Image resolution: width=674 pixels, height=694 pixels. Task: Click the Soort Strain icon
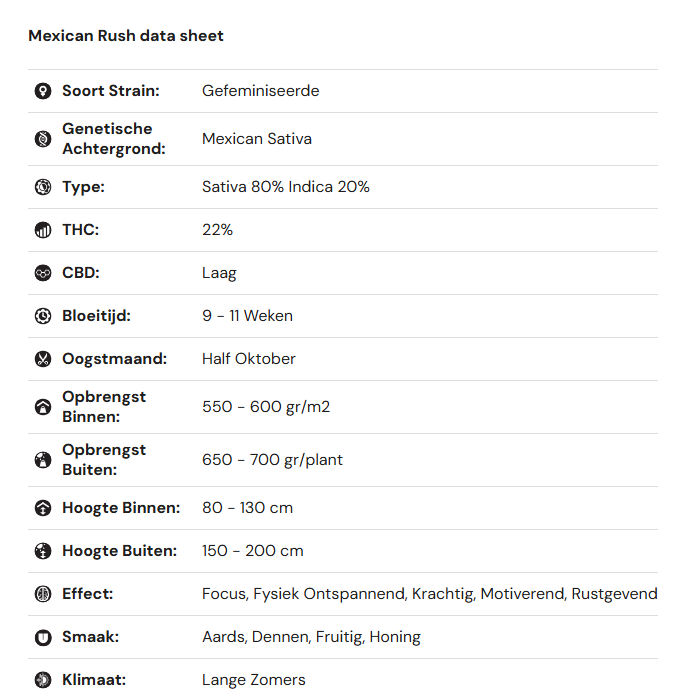tap(43, 91)
